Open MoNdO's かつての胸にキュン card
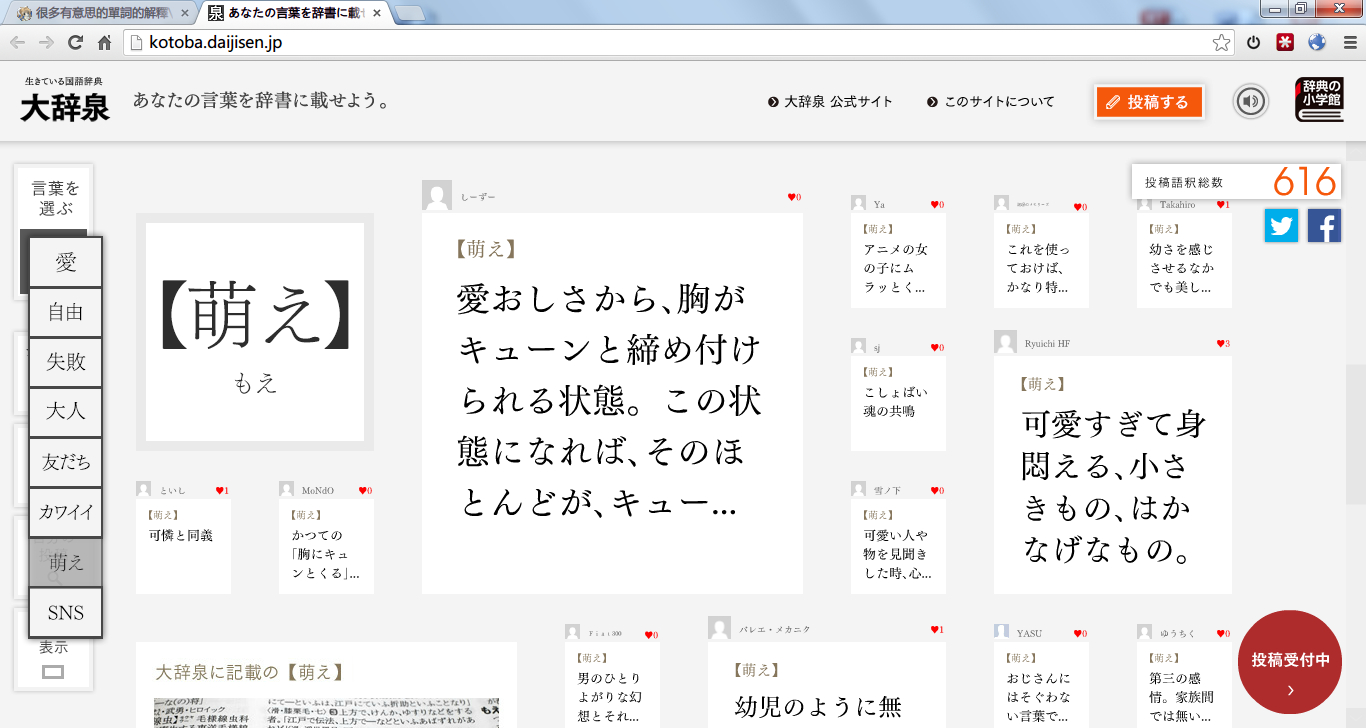 click(x=326, y=546)
